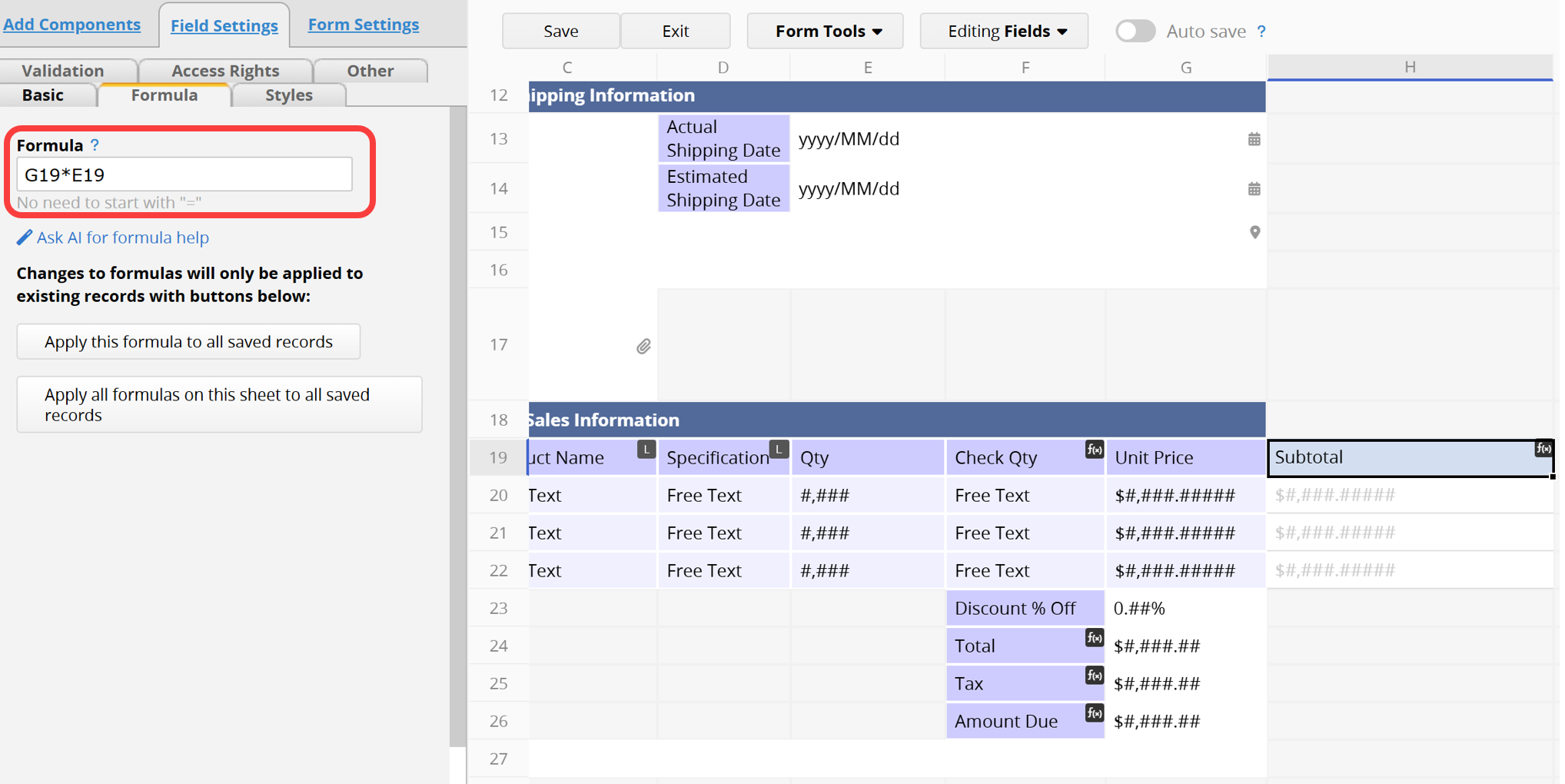The width and height of the screenshot is (1565, 784).
Task: Click formula icon on Check Qty header
Action: tap(1094, 450)
